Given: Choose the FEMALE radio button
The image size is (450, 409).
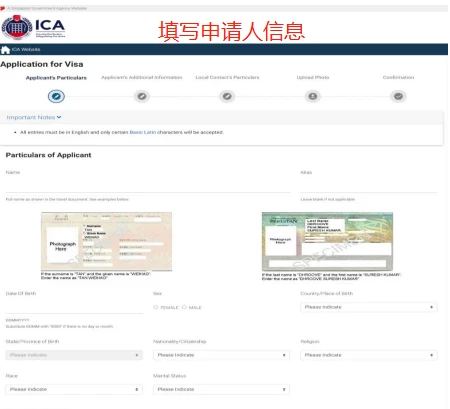Looking at the screenshot, I should coord(156,307).
